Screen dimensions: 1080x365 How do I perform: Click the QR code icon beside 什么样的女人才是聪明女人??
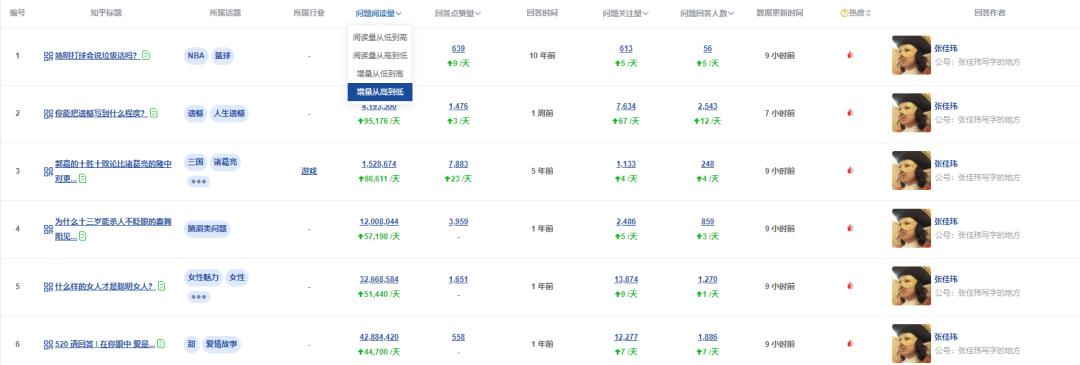point(48,286)
